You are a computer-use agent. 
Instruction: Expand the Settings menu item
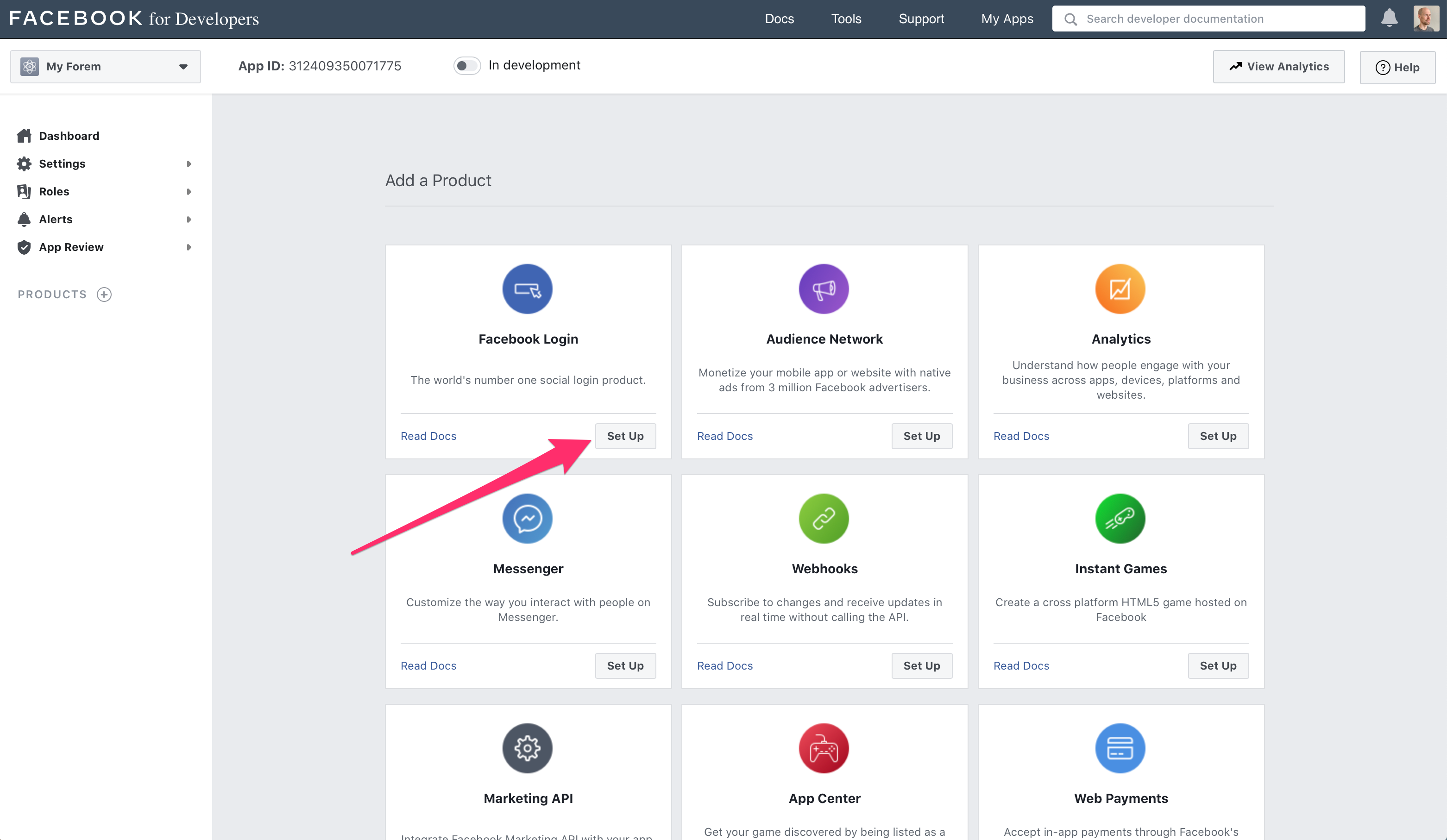188,163
